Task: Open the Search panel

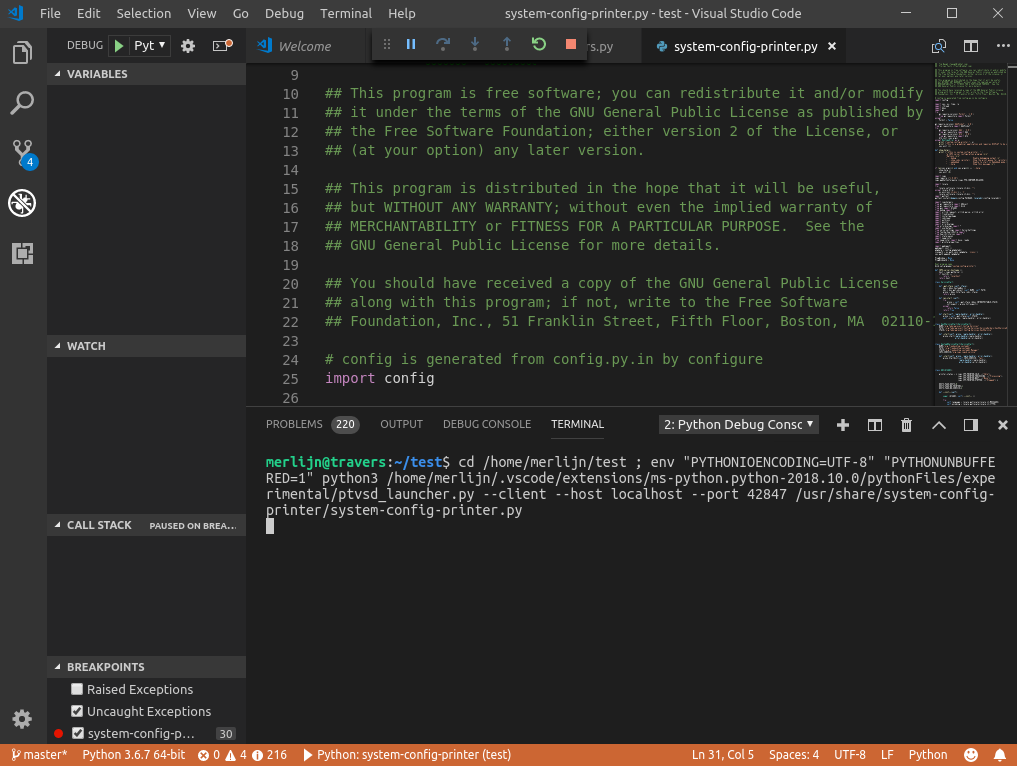Action: click(x=22, y=103)
